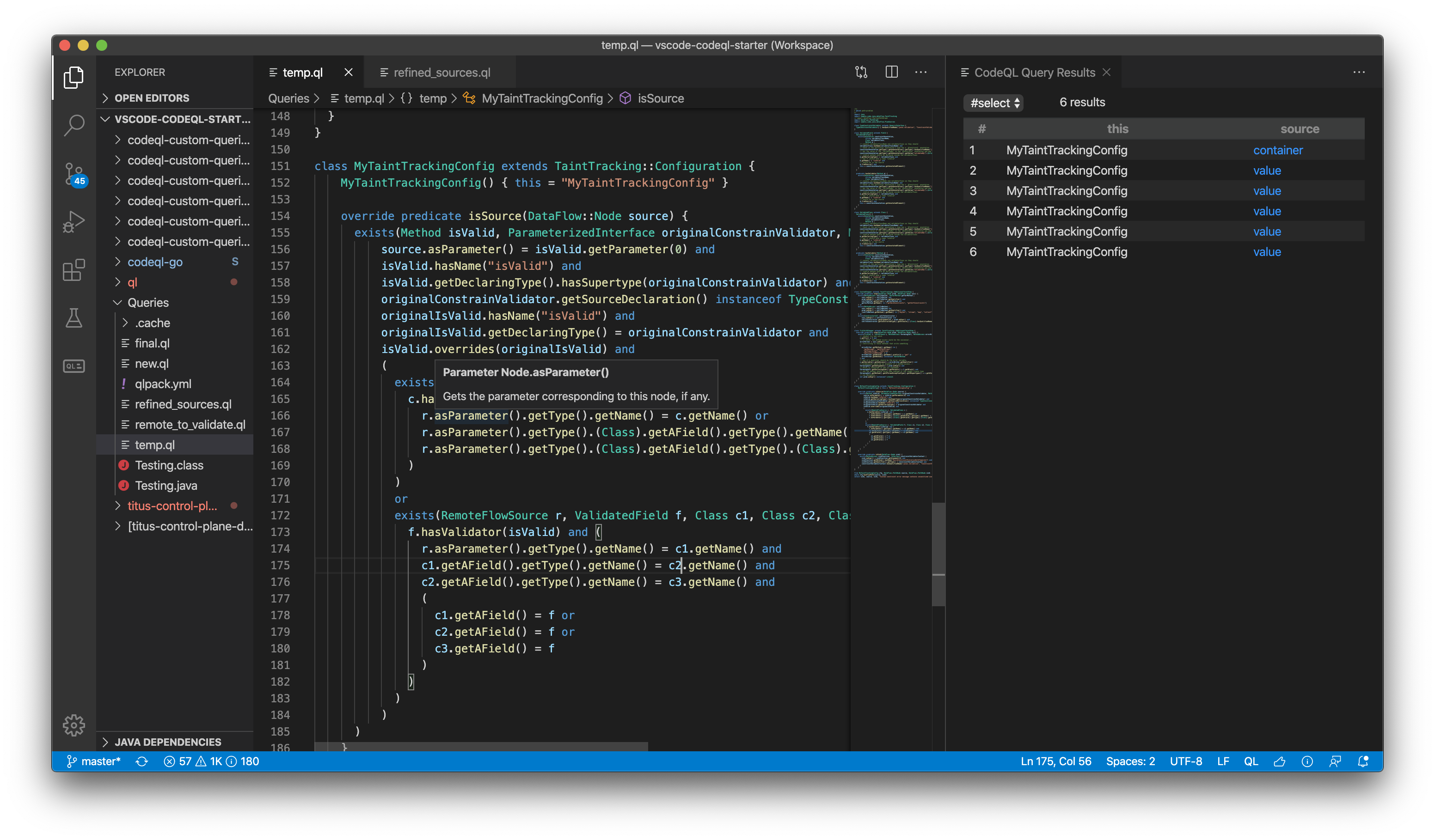Viewport: 1435px width, 840px height.
Task: Open the Manage gear menu
Action: click(74, 725)
